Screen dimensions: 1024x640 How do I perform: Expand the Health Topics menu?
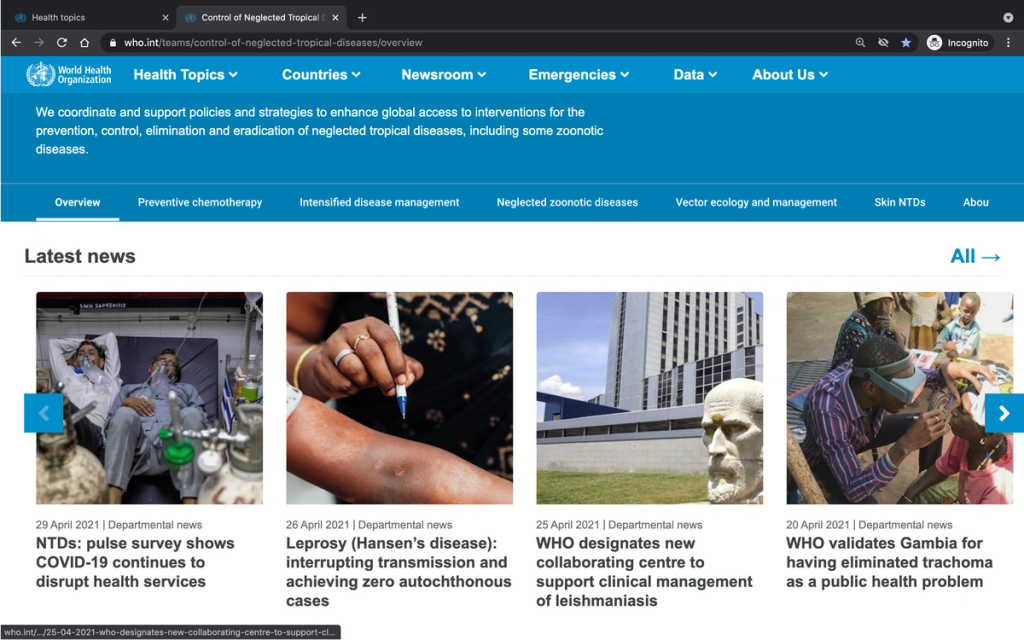point(185,74)
